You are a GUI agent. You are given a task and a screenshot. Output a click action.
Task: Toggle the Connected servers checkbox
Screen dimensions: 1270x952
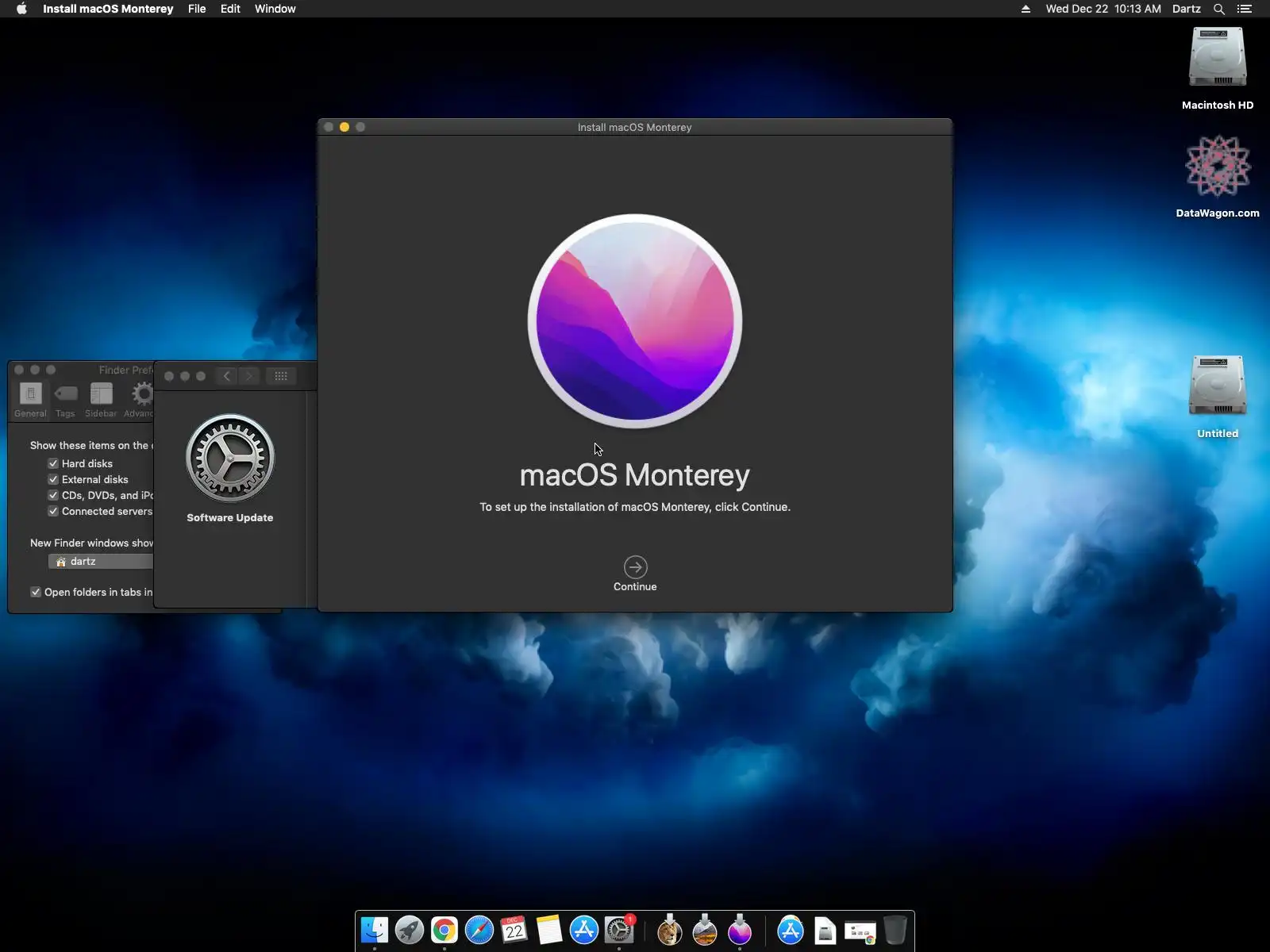(x=53, y=511)
